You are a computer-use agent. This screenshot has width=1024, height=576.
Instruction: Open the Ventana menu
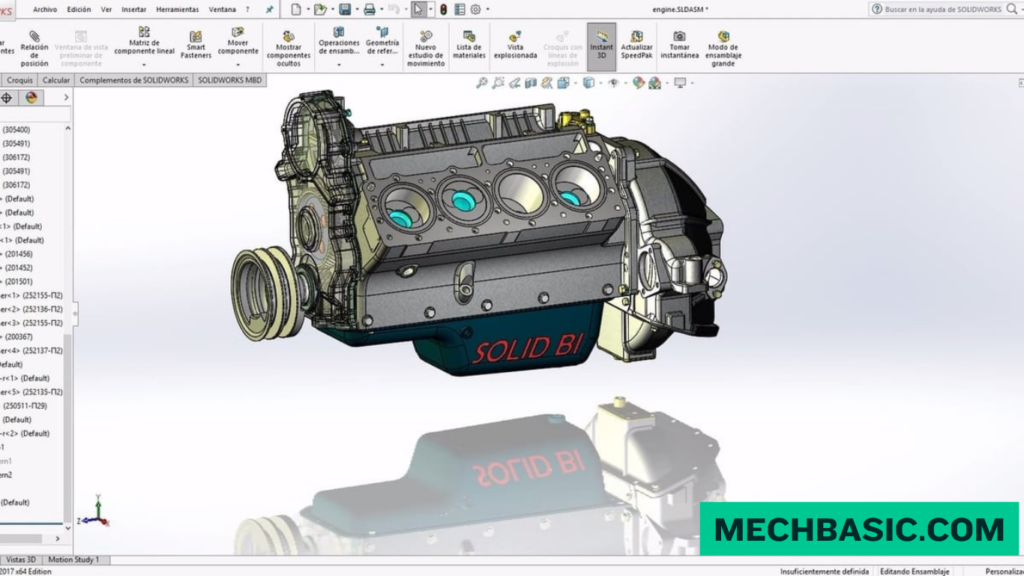222,10
